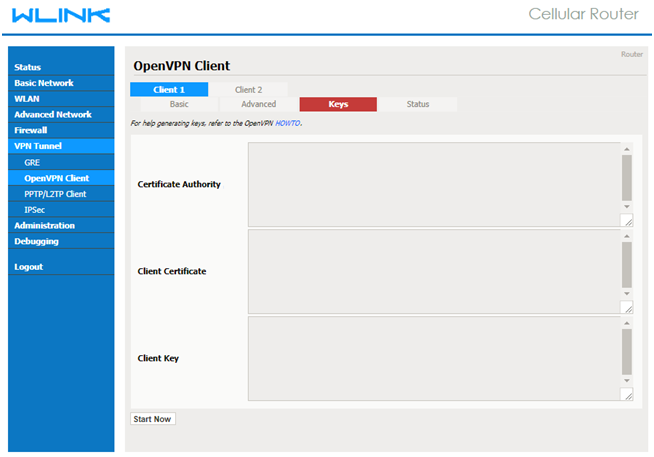Click the Certificate Authority label

click(179, 184)
